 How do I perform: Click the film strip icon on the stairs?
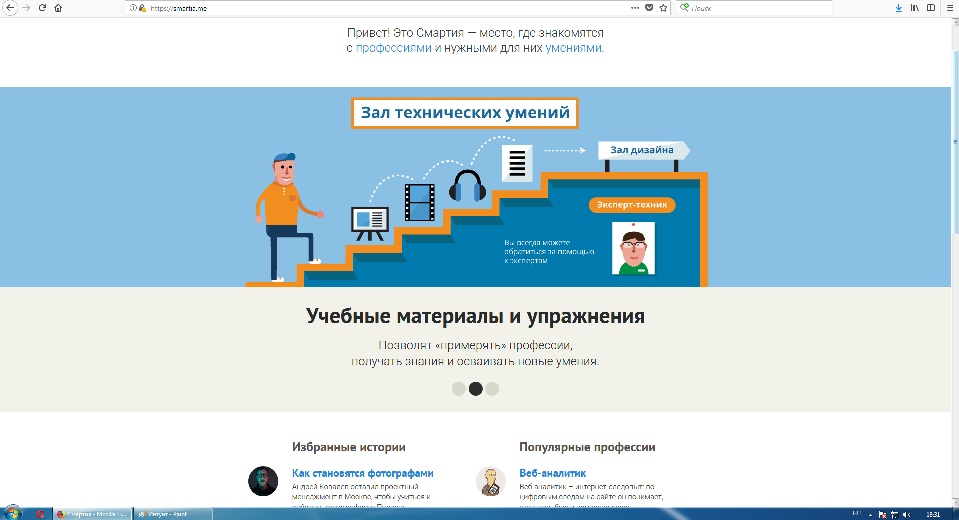pyautogui.click(x=420, y=202)
